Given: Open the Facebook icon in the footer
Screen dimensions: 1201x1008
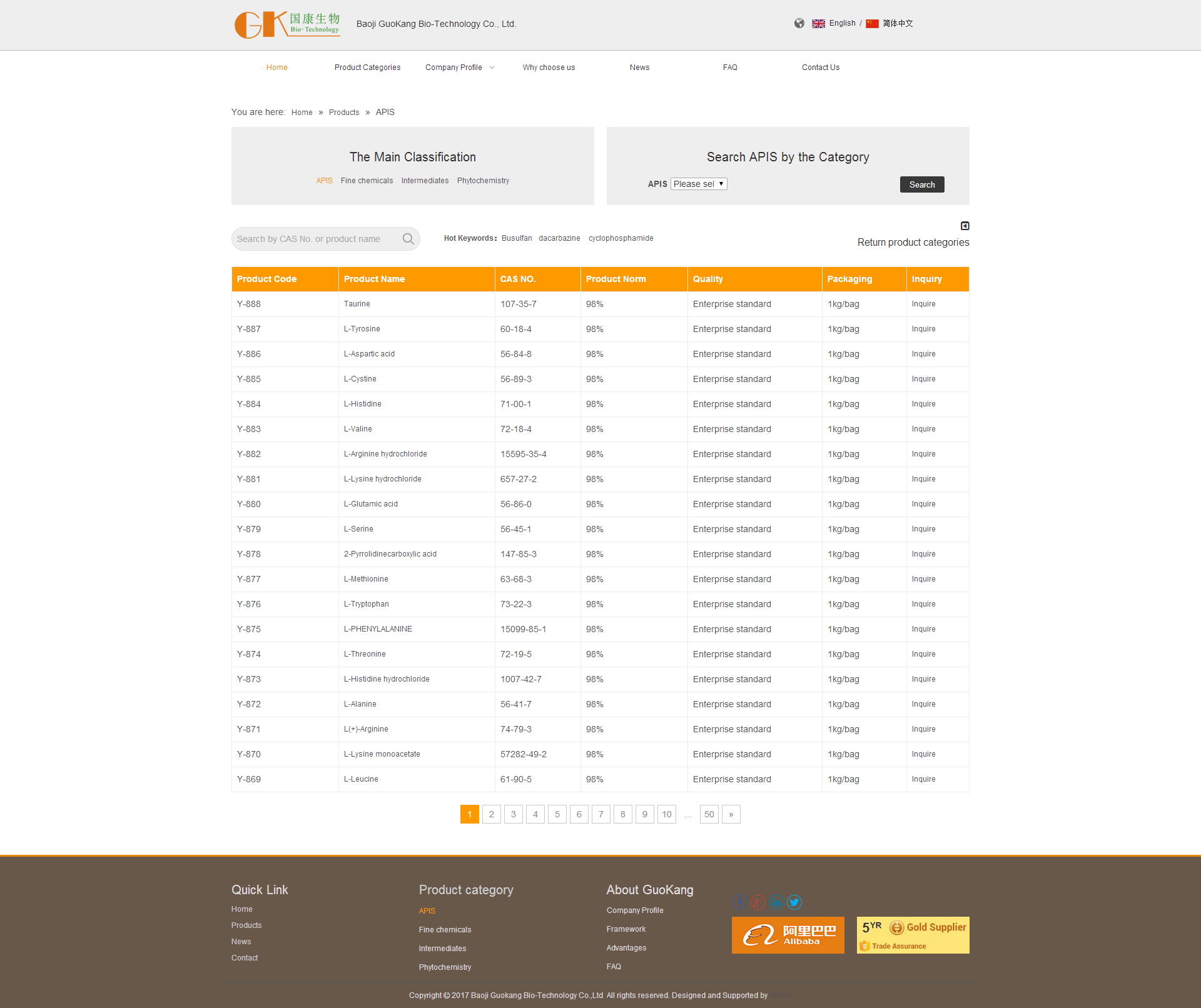Looking at the screenshot, I should click(739, 902).
